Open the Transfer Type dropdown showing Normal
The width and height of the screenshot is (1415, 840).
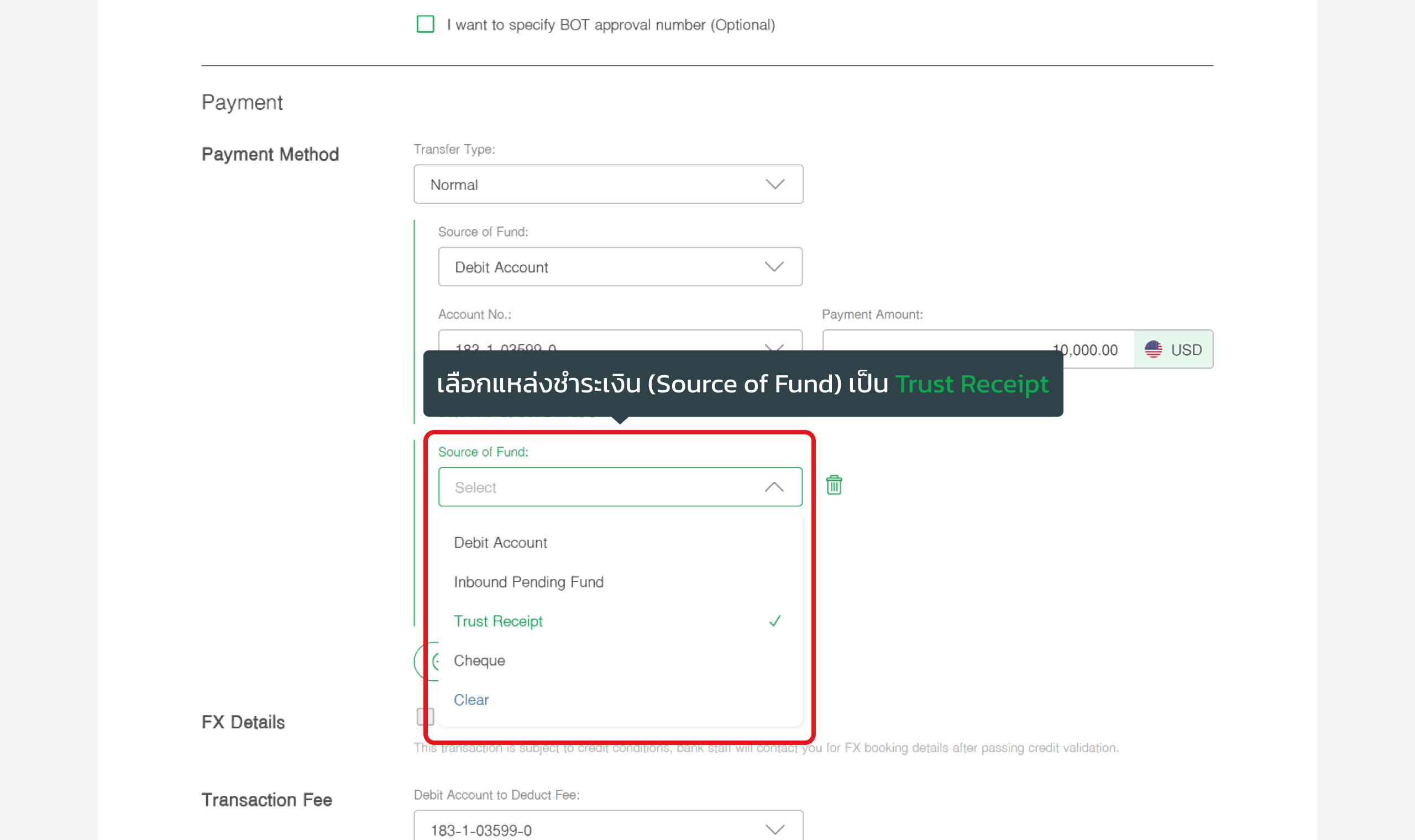click(609, 185)
